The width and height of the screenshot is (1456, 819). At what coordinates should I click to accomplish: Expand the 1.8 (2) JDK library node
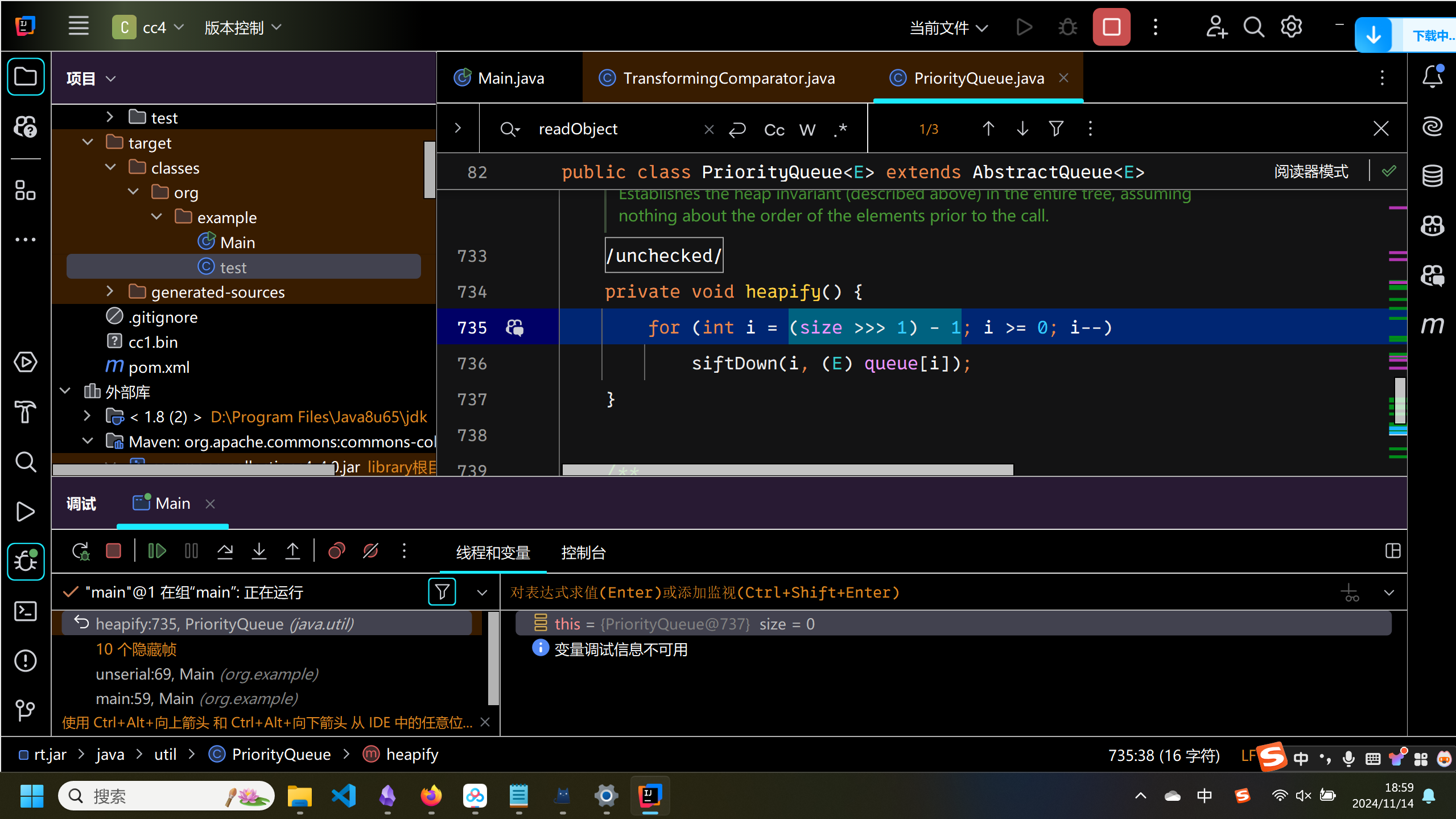(87, 416)
